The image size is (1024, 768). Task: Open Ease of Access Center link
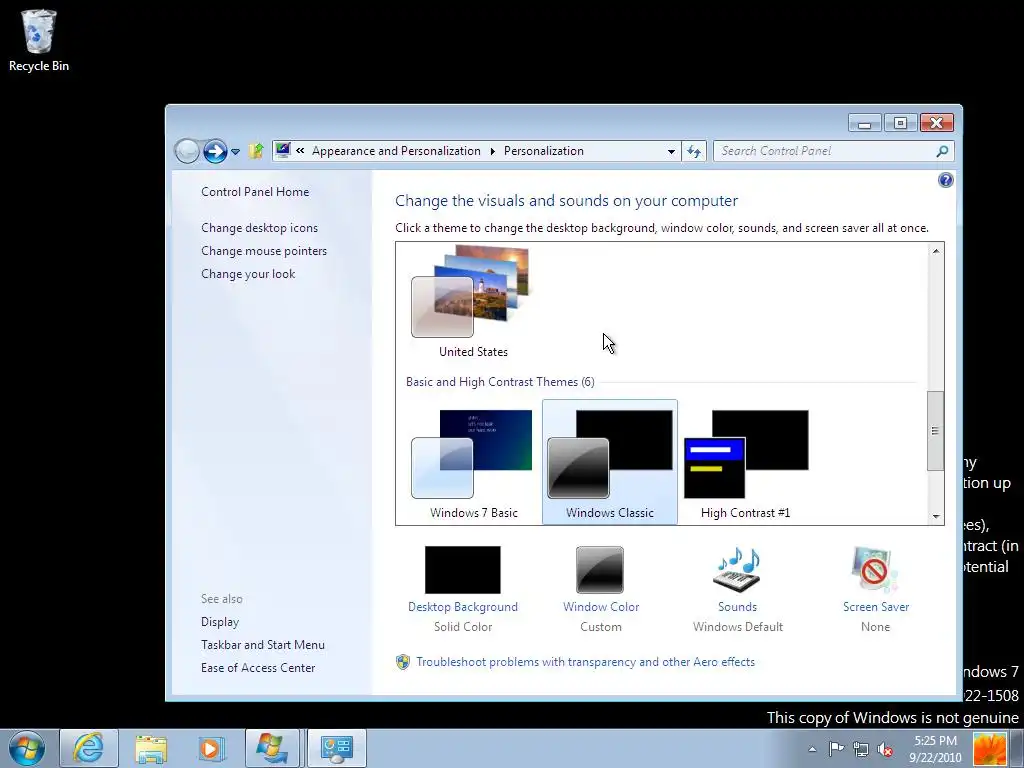tap(258, 667)
